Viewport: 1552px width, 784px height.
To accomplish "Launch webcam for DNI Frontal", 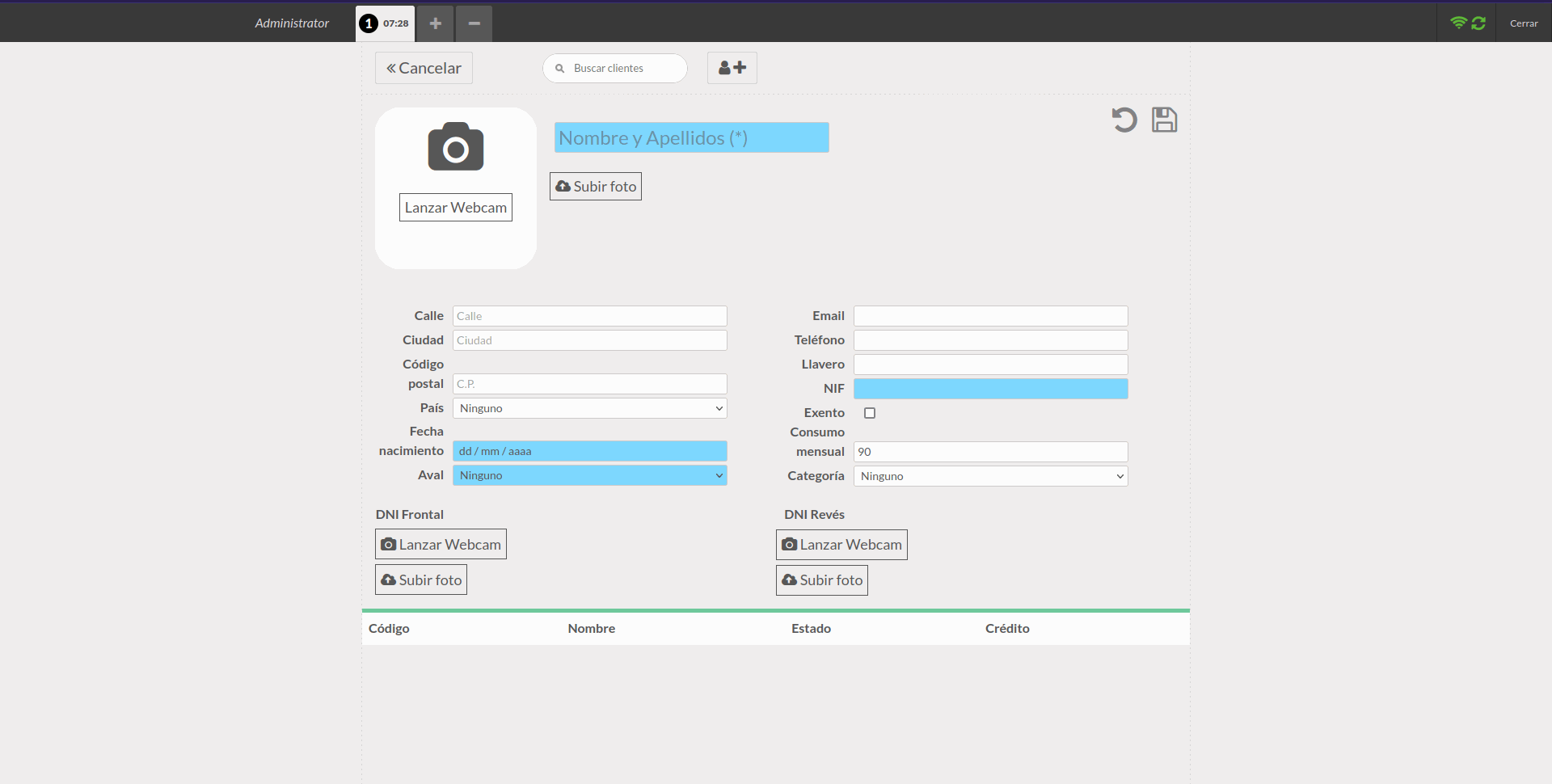I will 441,544.
